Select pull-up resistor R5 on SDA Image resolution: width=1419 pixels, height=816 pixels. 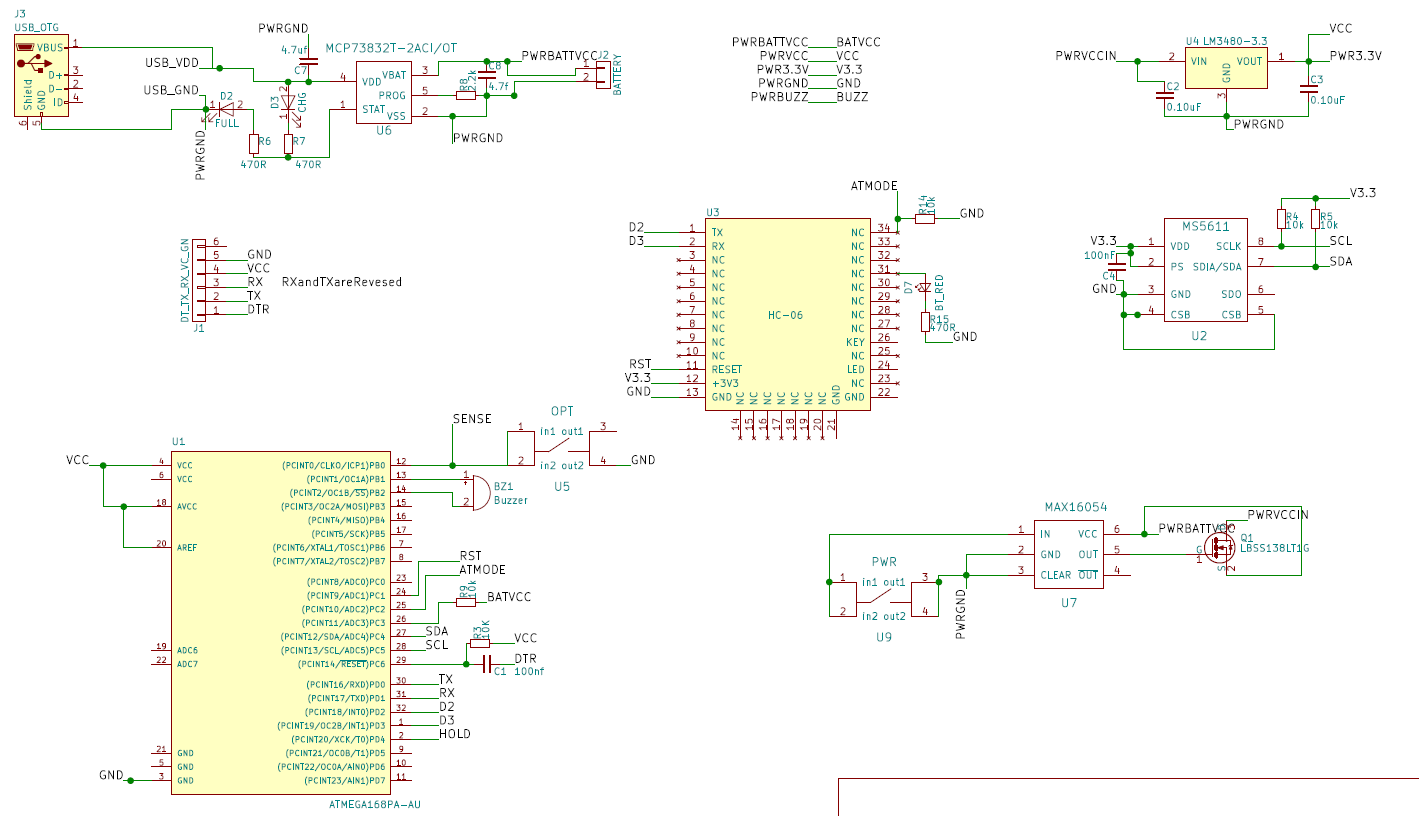coord(1315,220)
